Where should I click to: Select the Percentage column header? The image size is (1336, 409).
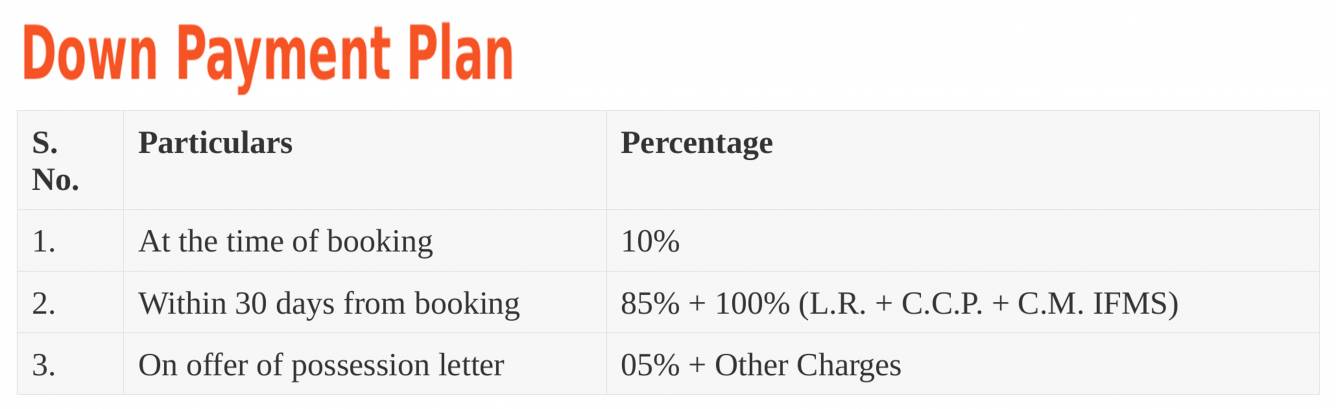tap(963, 160)
